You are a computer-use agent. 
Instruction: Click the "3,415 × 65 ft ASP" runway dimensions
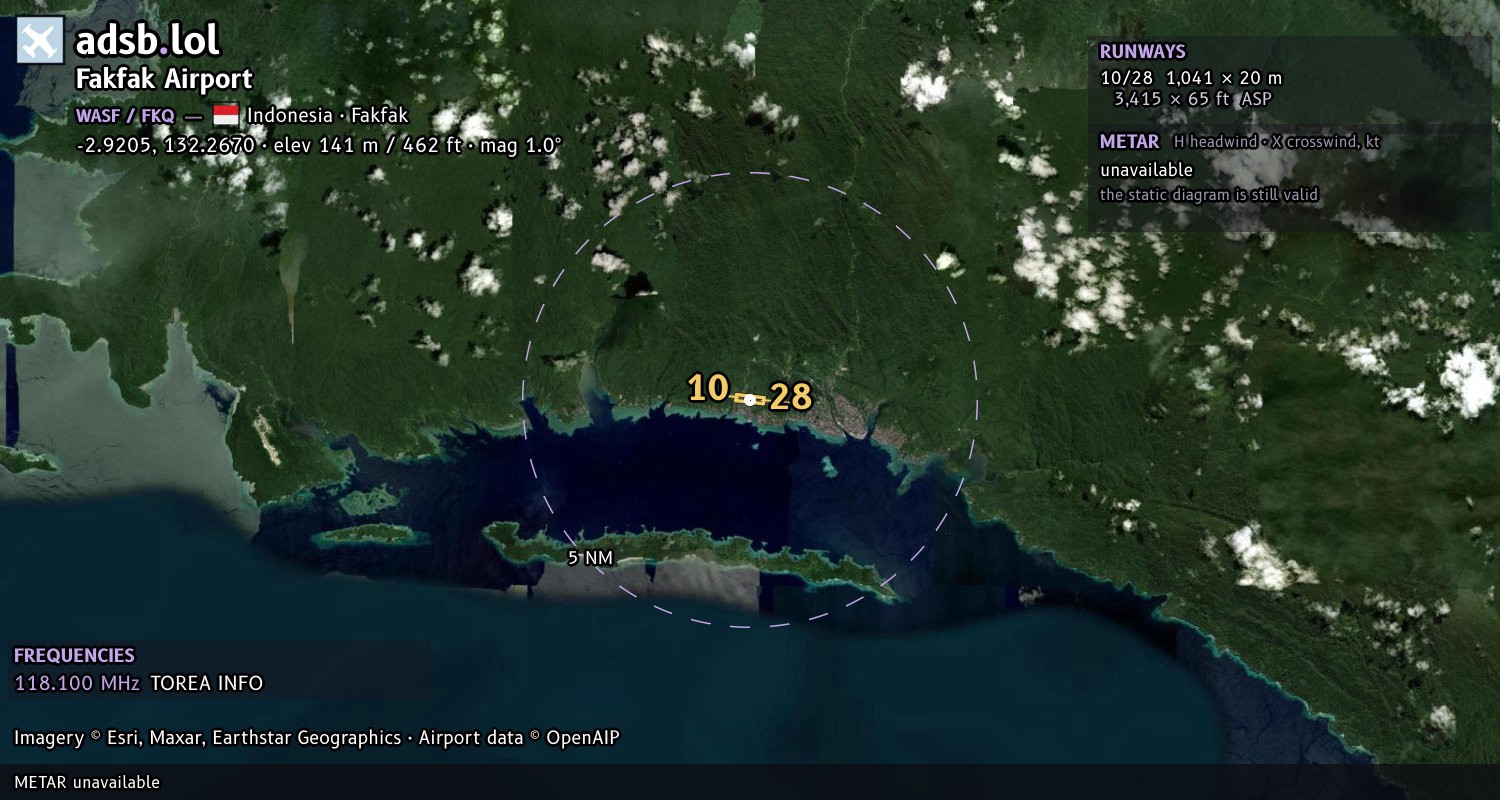[1193, 99]
